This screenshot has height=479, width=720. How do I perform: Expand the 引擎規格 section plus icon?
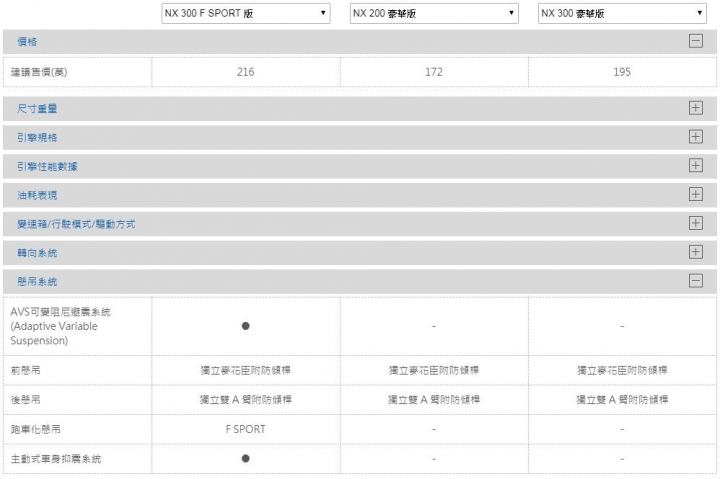pos(696,137)
